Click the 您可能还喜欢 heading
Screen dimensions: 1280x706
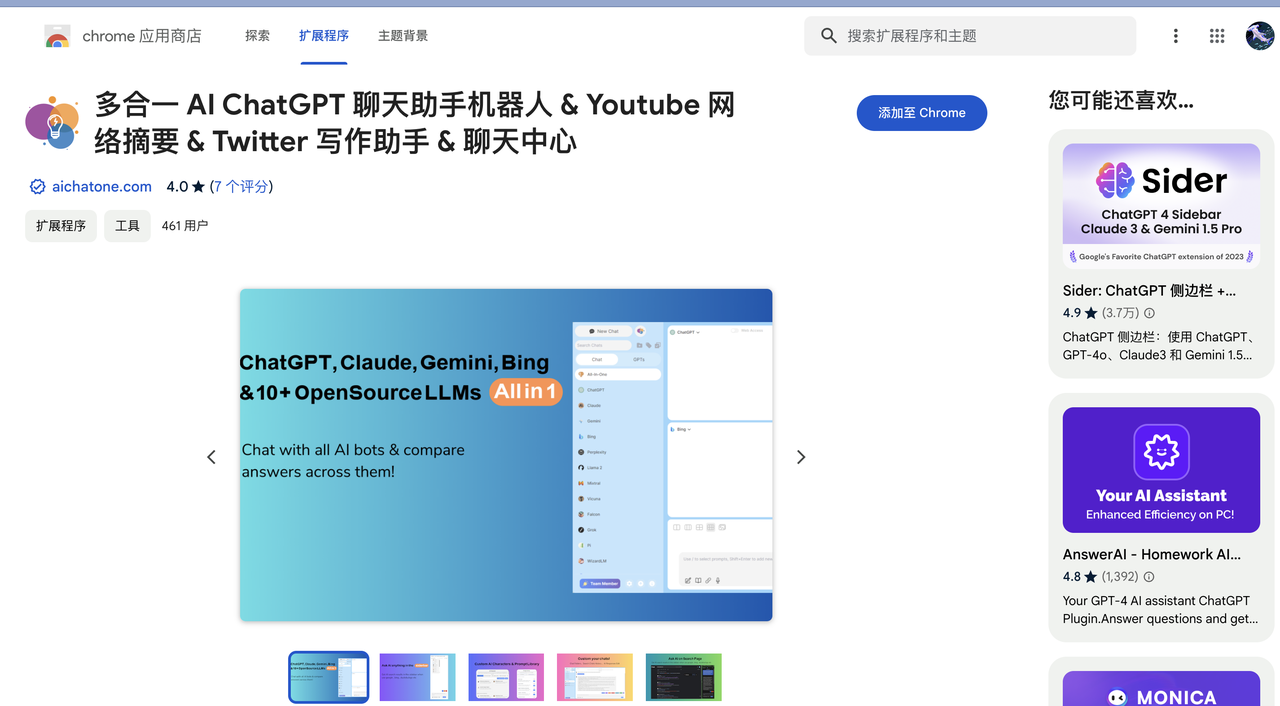[x=1121, y=100]
